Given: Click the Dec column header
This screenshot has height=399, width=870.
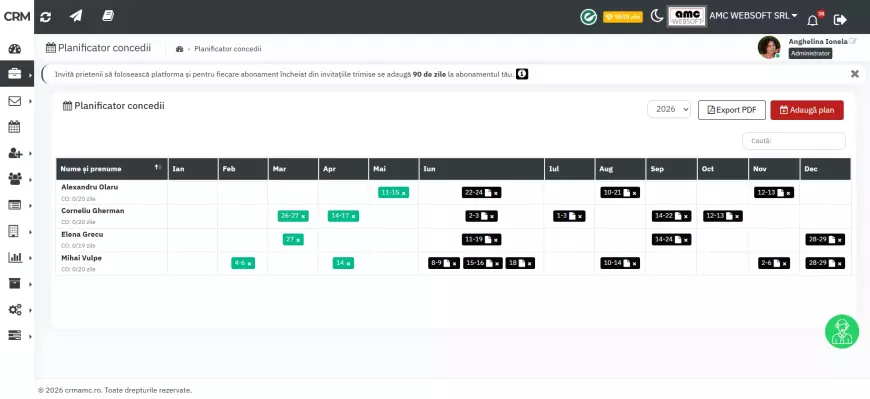Looking at the screenshot, I should [825, 169].
